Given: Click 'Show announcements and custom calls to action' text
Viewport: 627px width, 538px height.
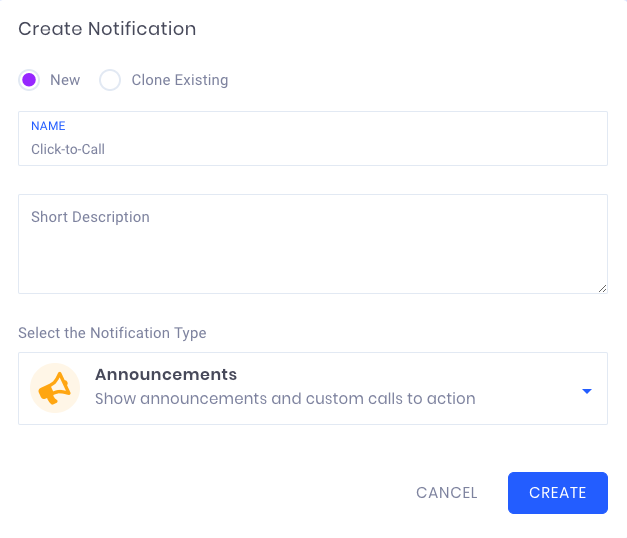Looking at the screenshot, I should (x=285, y=399).
